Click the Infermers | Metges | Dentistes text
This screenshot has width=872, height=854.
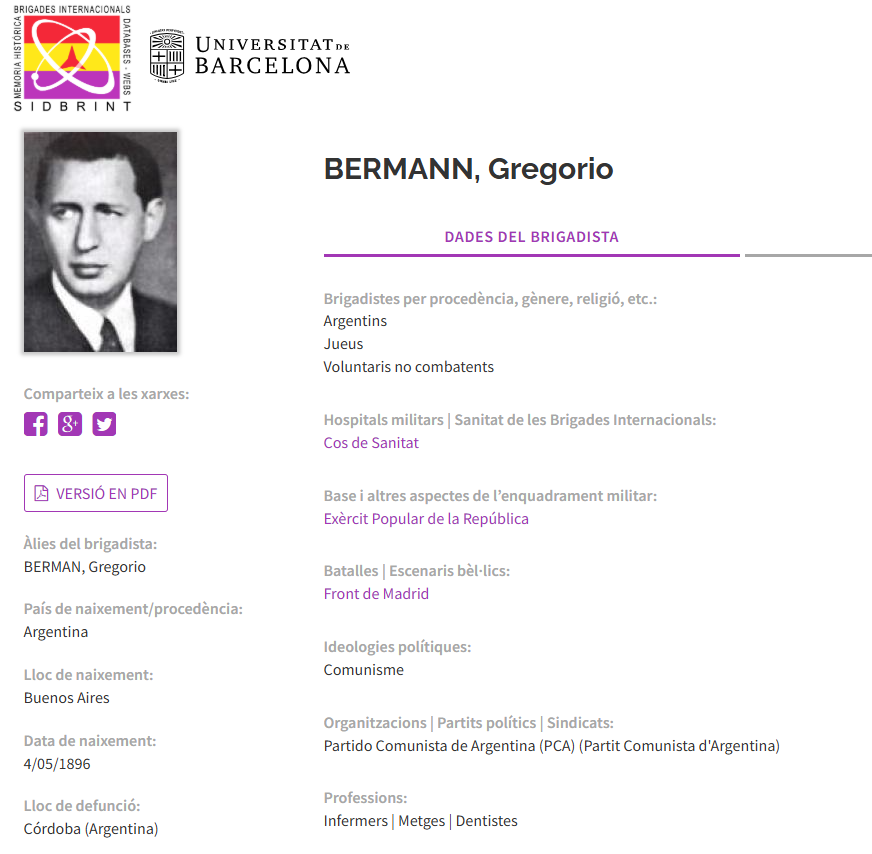(x=420, y=821)
